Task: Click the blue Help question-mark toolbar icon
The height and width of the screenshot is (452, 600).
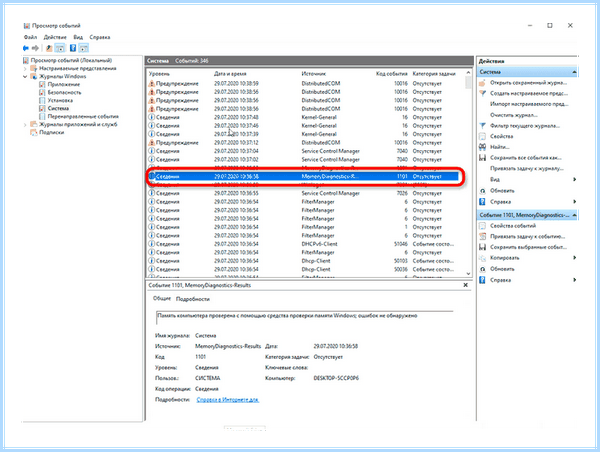Action: [73, 48]
